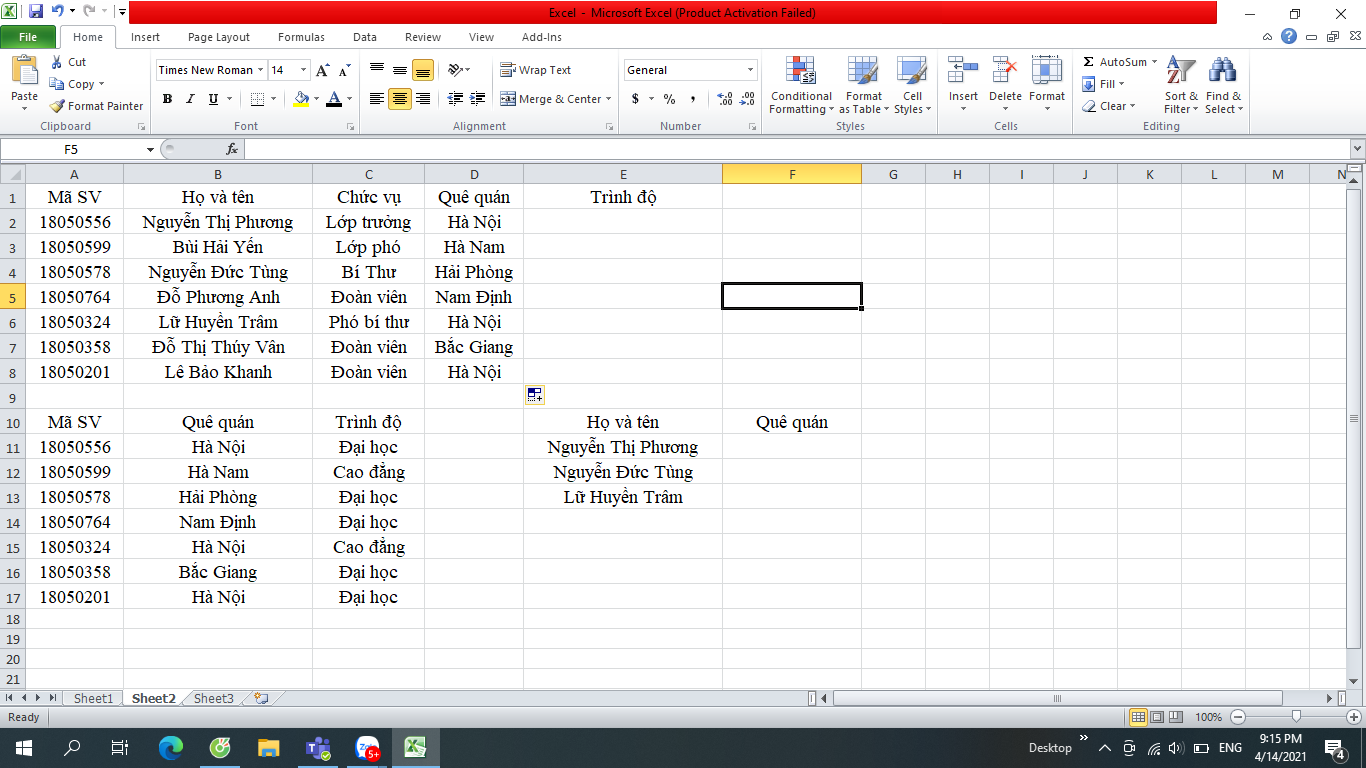This screenshot has height=768, width=1366.
Task: Apply Percent Style format
Action: coord(669,99)
